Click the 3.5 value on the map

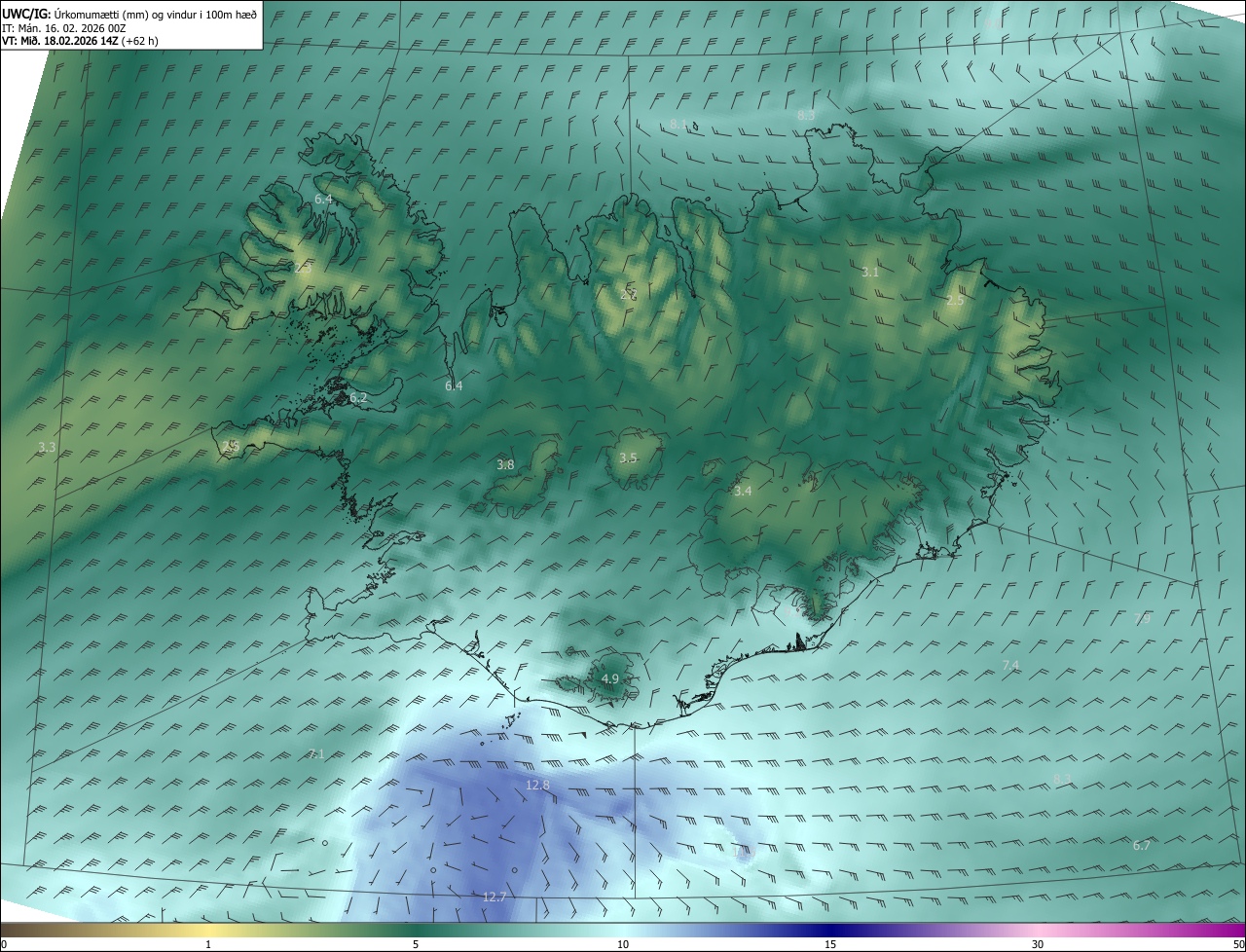pos(628,458)
